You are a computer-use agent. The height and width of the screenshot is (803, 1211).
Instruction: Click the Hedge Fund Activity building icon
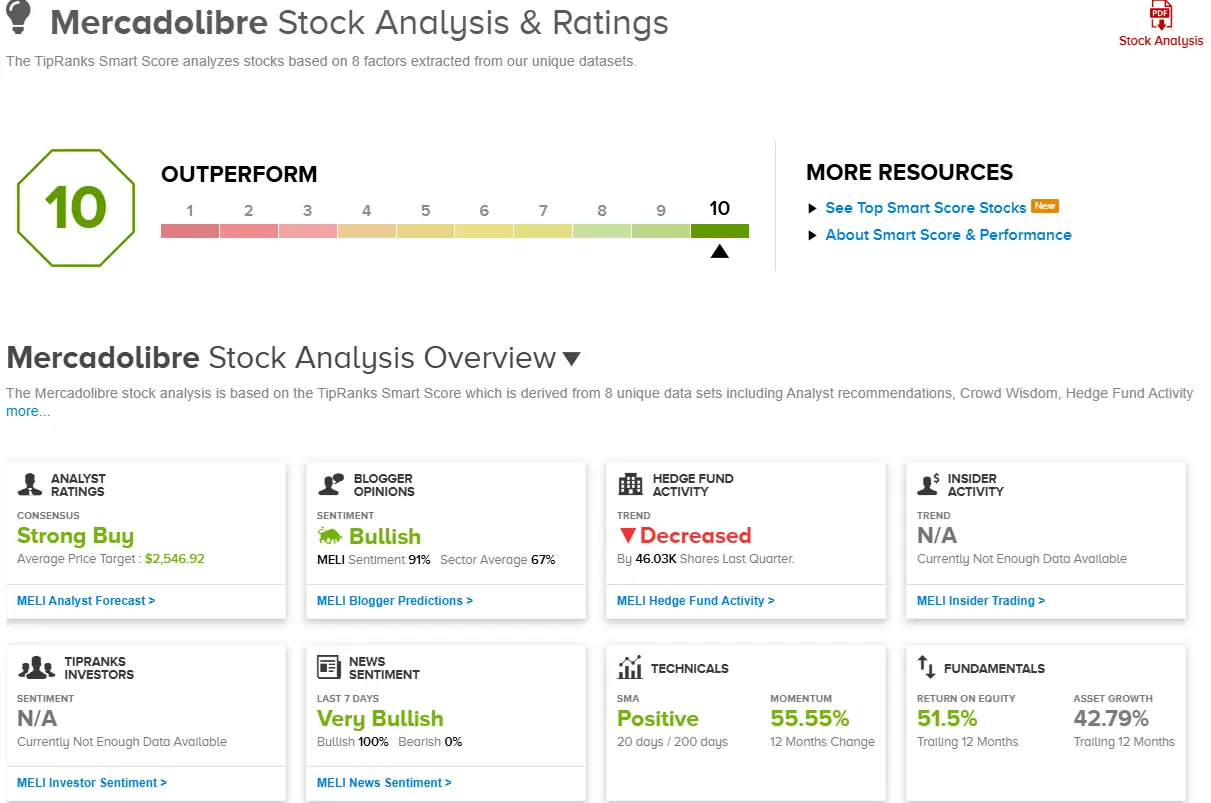[631, 485]
